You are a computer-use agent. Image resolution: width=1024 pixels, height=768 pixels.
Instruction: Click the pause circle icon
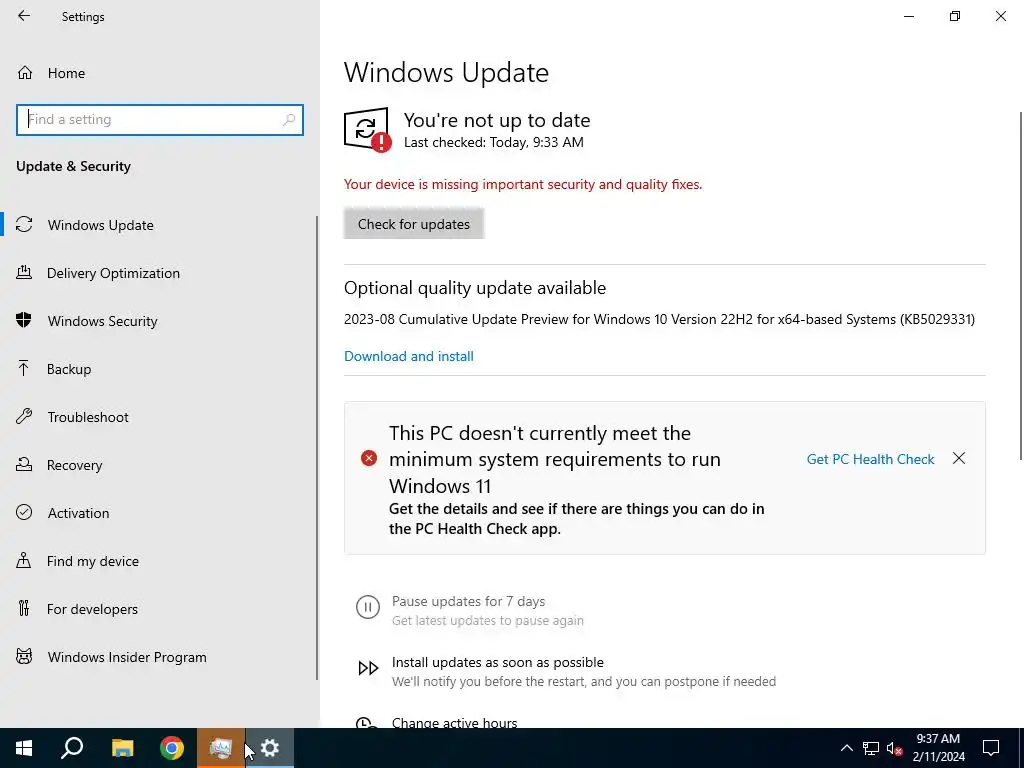368,607
